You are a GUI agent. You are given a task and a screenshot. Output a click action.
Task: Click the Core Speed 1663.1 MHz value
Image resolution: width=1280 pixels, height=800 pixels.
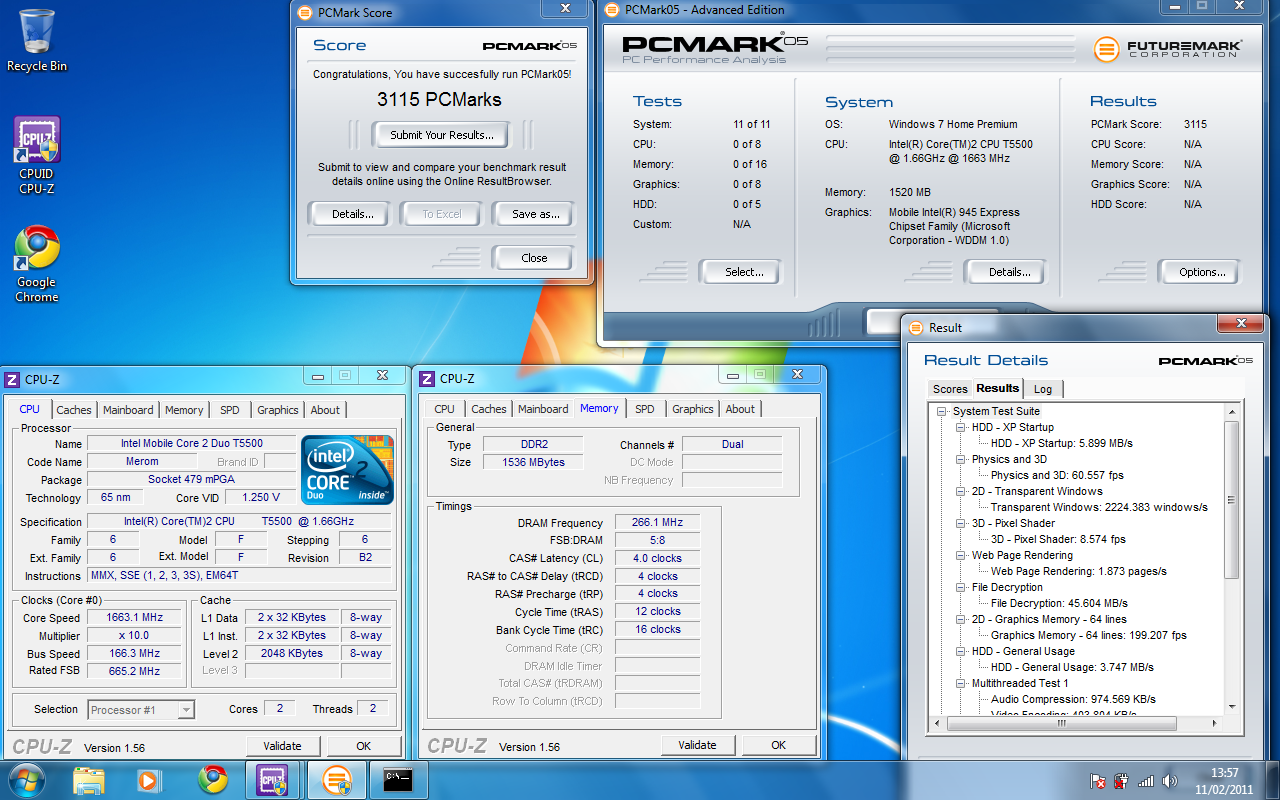coord(135,618)
